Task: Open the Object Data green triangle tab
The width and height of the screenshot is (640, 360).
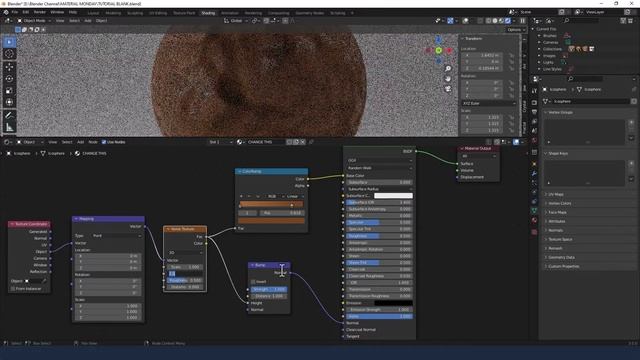Action: [534, 211]
